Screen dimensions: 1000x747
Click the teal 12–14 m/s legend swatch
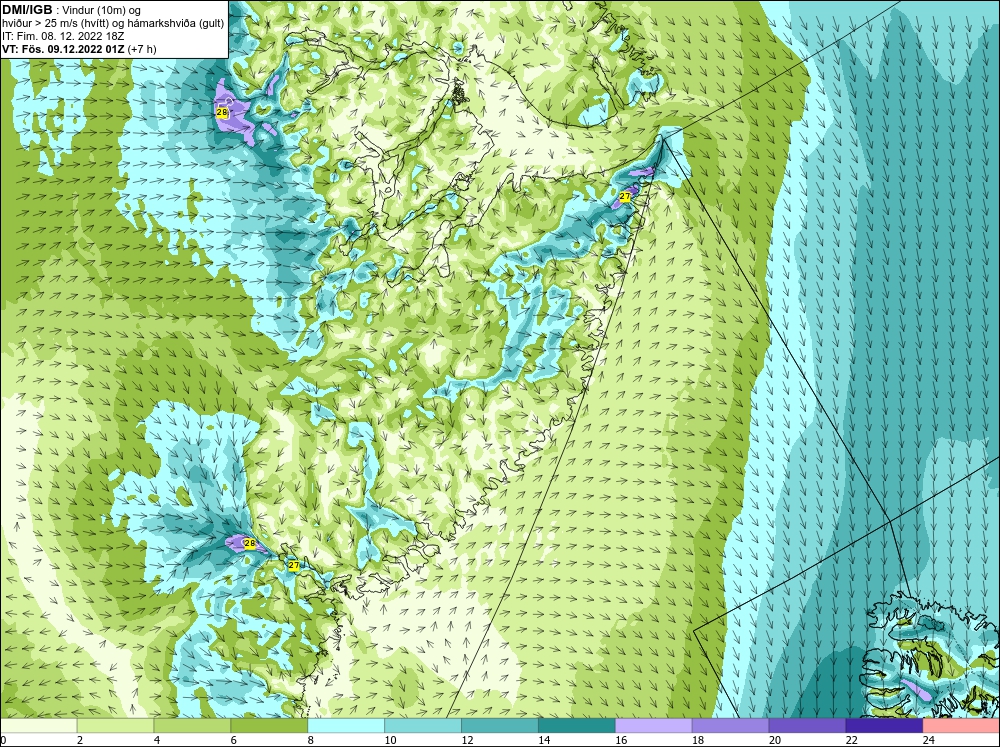pos(499,725)
